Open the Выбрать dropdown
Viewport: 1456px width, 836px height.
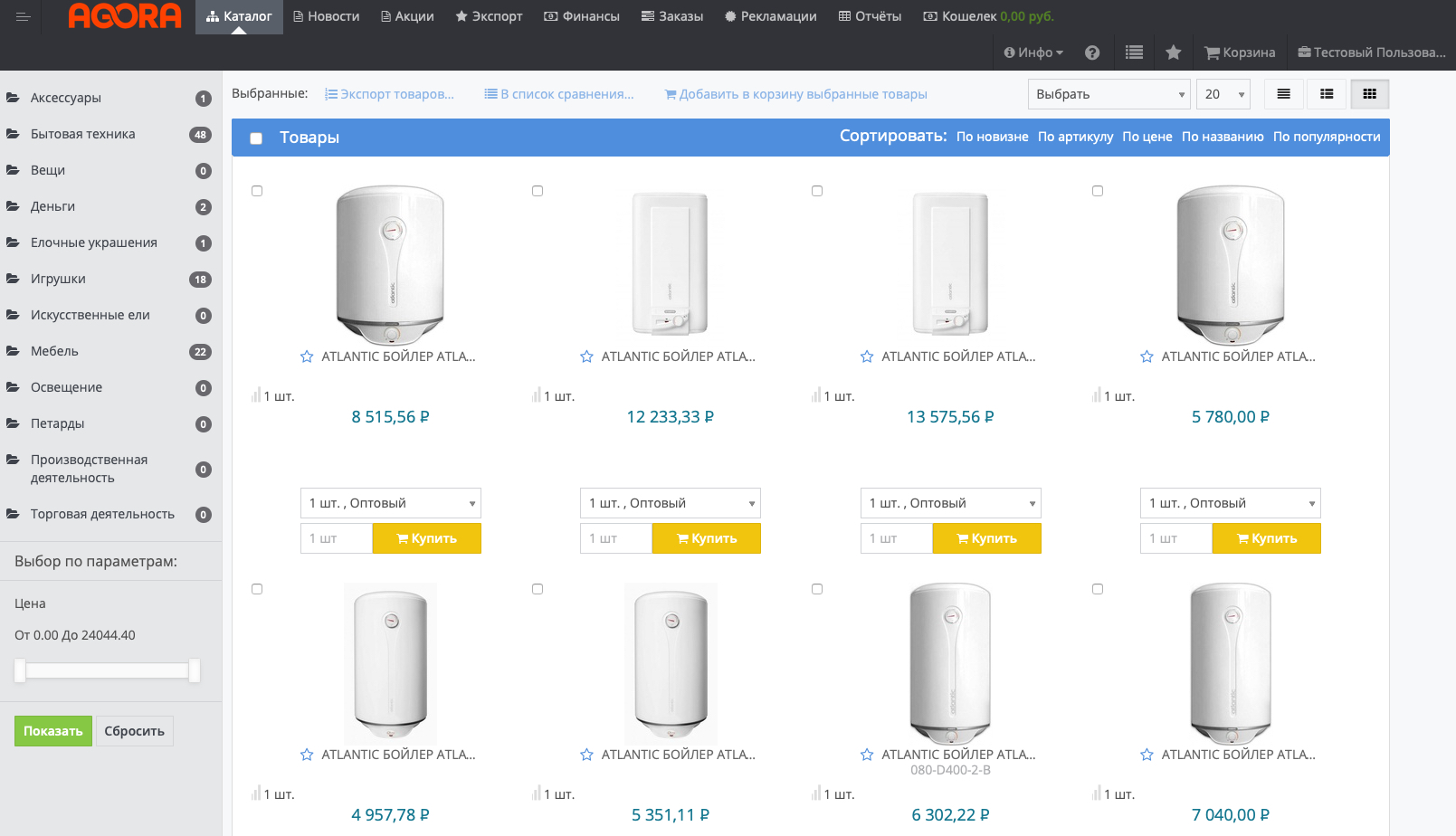pos(1109,94)
